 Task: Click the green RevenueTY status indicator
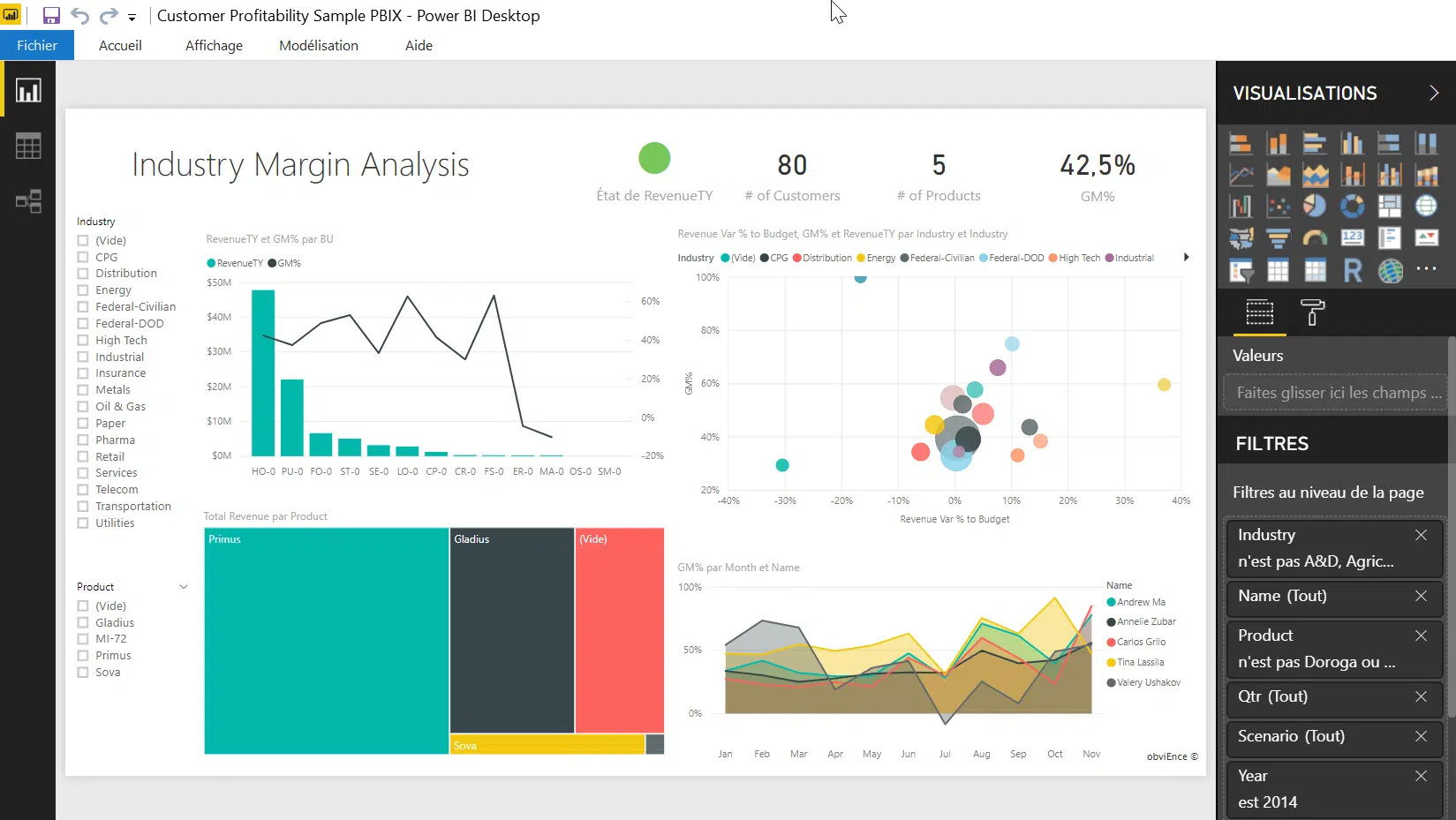[654, 158]
